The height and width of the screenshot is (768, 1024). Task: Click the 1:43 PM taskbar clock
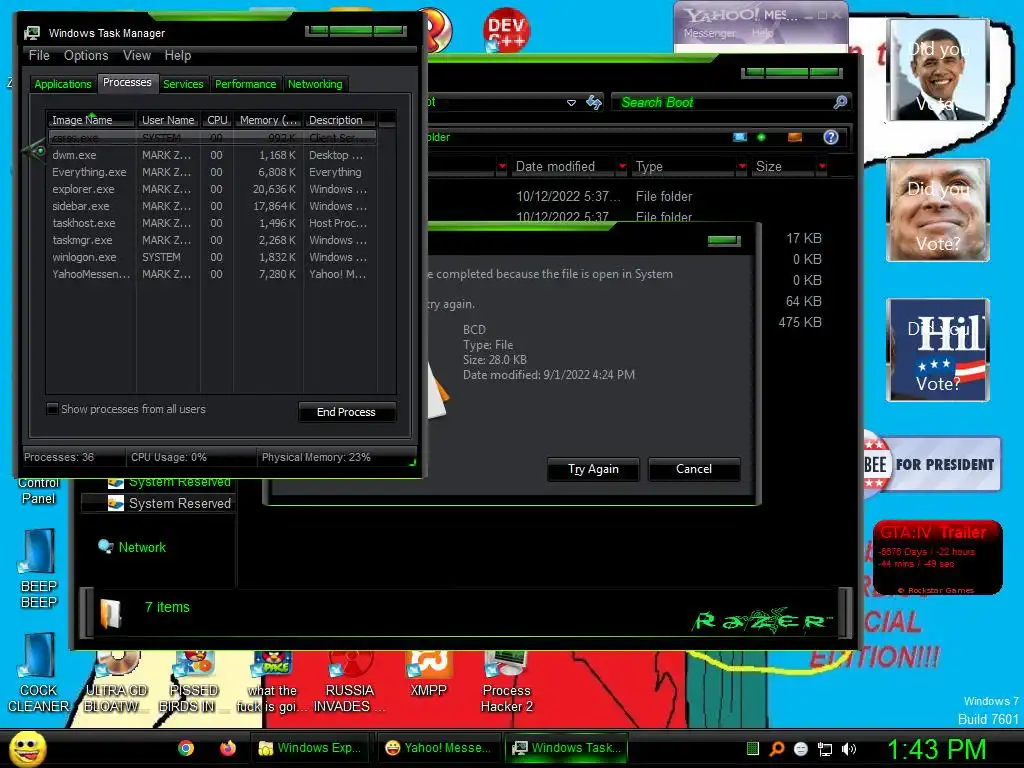(x=936, y=749)
